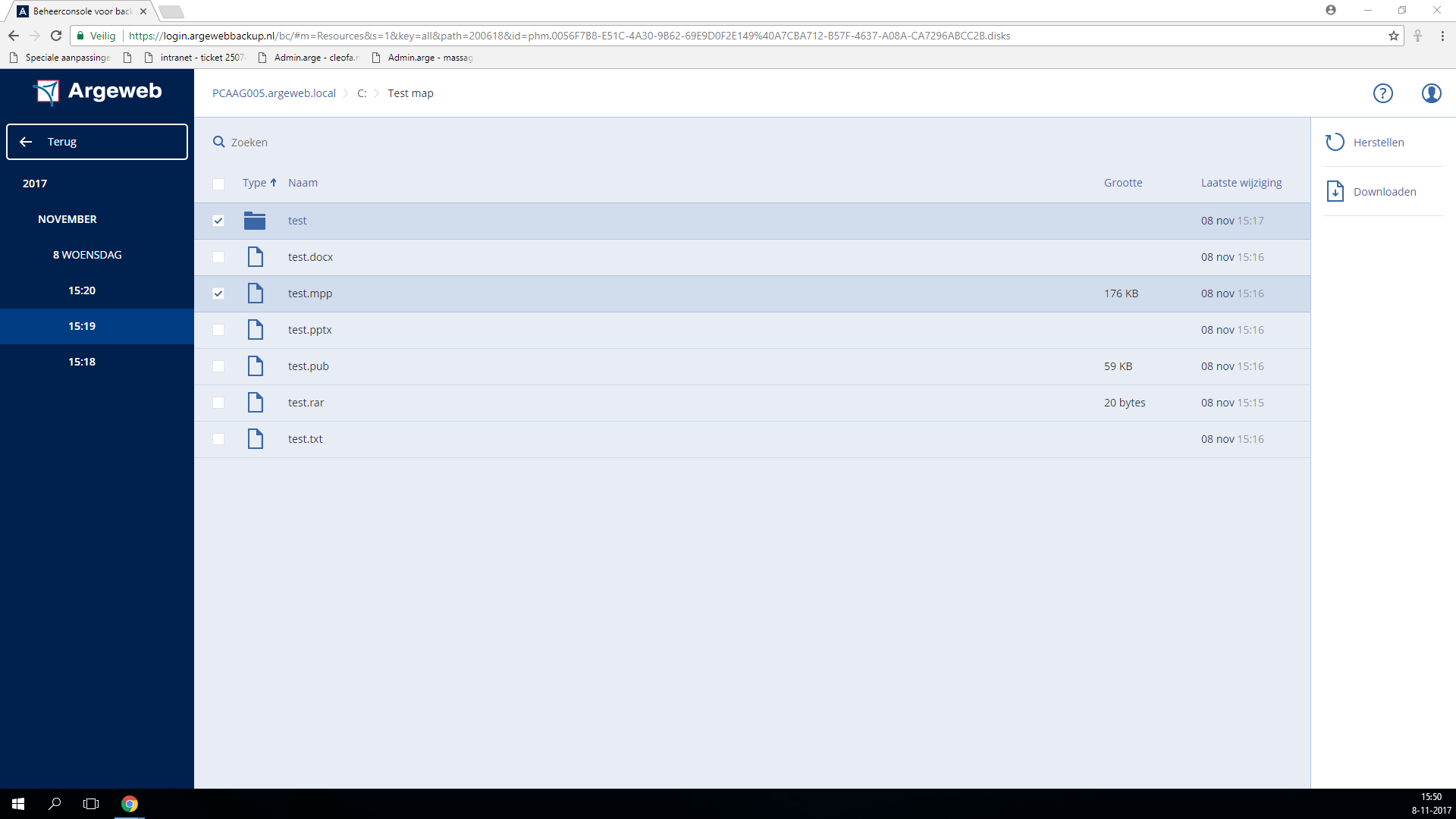Click the browser address bar URL

[569, 36]
